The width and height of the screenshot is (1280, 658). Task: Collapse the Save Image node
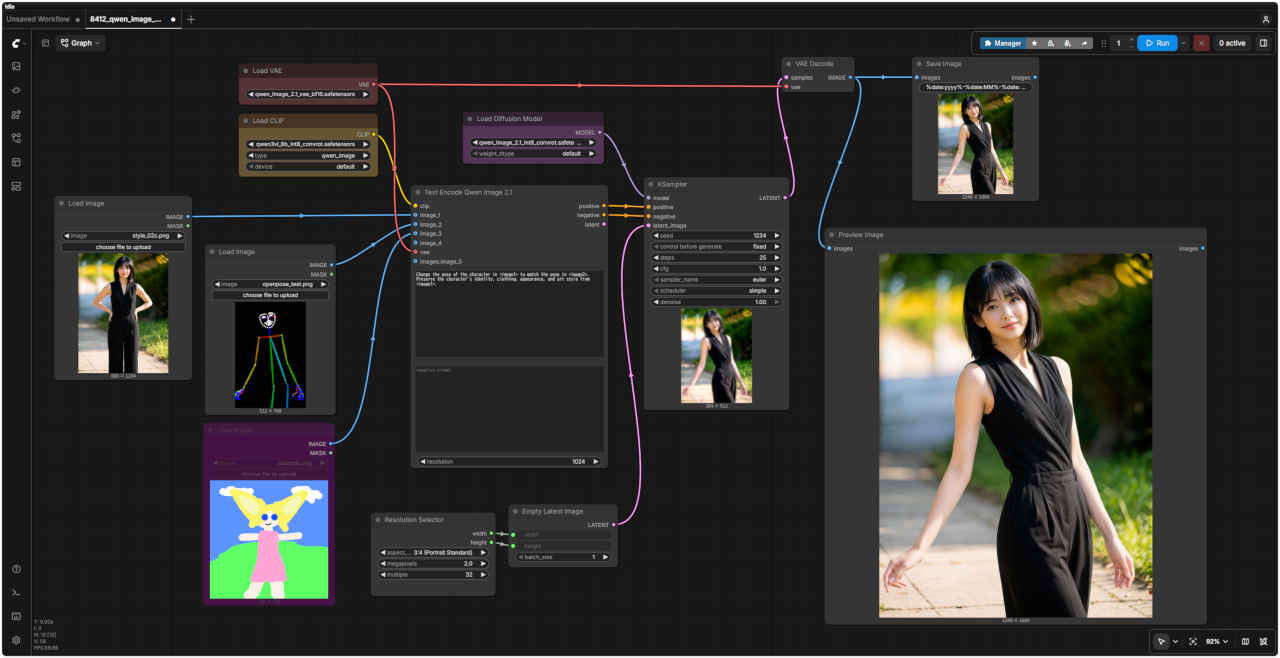point(919,64)
